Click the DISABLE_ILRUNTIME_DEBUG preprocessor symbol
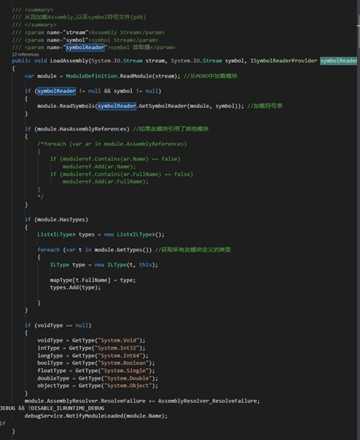The width and height of the screenshot is (360, 440). coord(68,409)
